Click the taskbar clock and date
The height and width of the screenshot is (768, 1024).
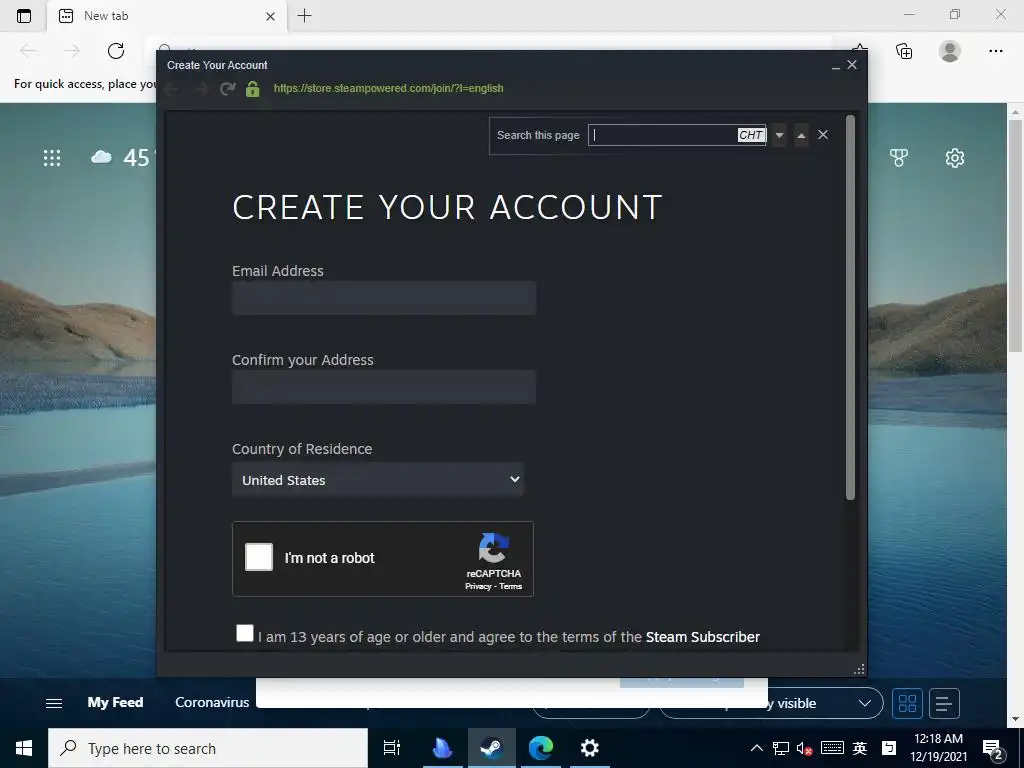coord(938,748)
